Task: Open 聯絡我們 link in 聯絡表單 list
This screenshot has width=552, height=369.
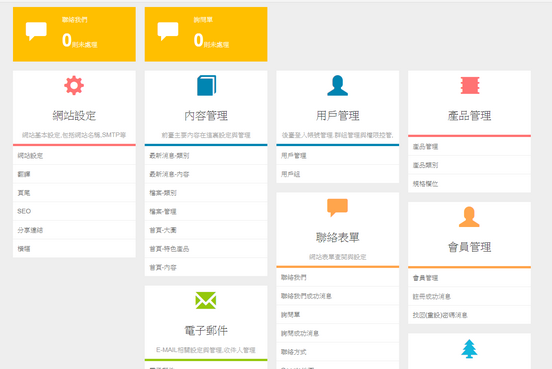Action: pos(294,277)
